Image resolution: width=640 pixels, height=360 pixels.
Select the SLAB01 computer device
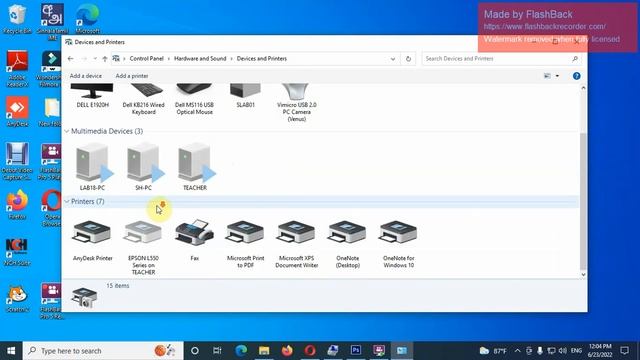245,96
